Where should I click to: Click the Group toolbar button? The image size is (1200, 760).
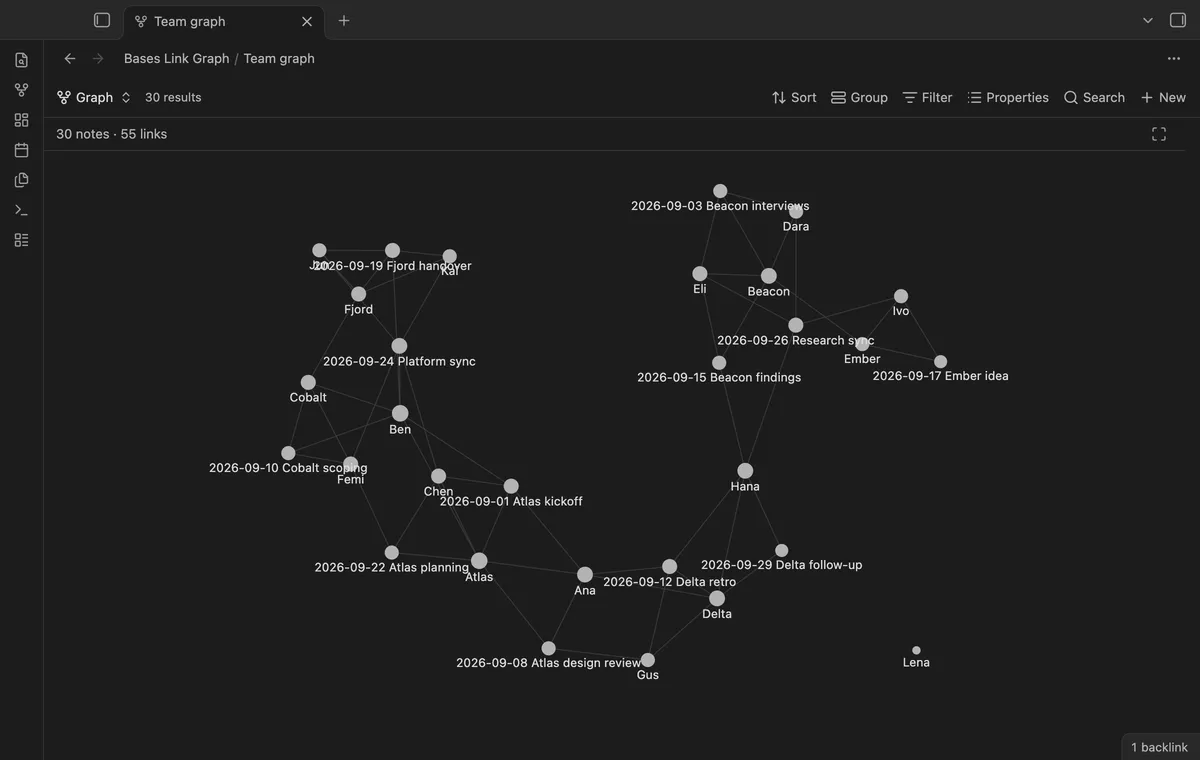point(859,97)
